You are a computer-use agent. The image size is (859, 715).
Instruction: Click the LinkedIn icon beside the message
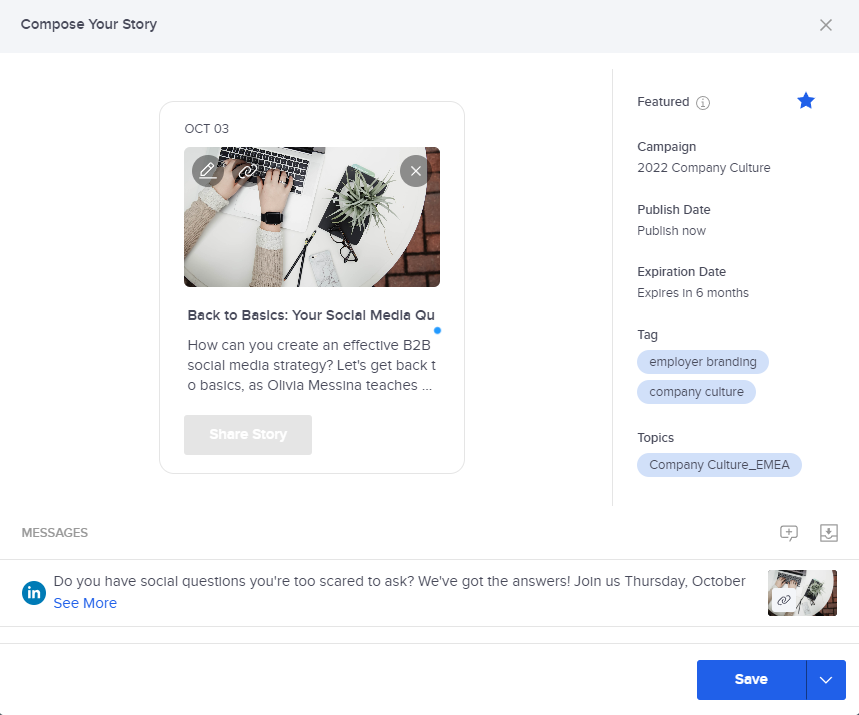coord(34,593)
